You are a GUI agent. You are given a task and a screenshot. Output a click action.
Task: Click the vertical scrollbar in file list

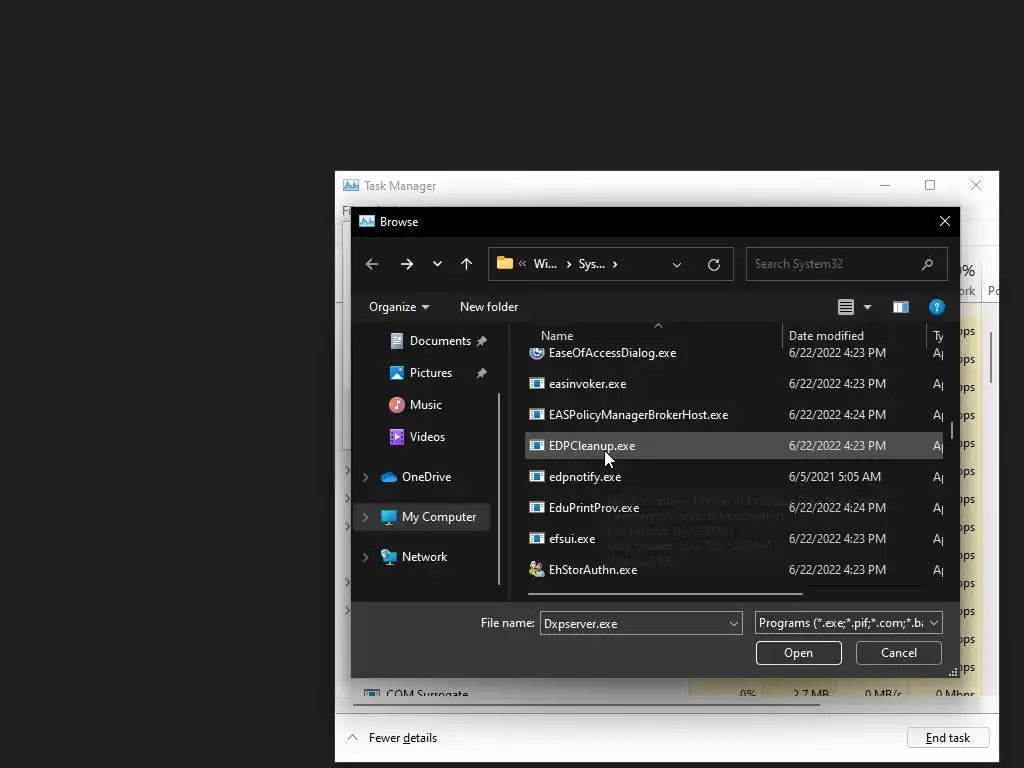[952, 430]
